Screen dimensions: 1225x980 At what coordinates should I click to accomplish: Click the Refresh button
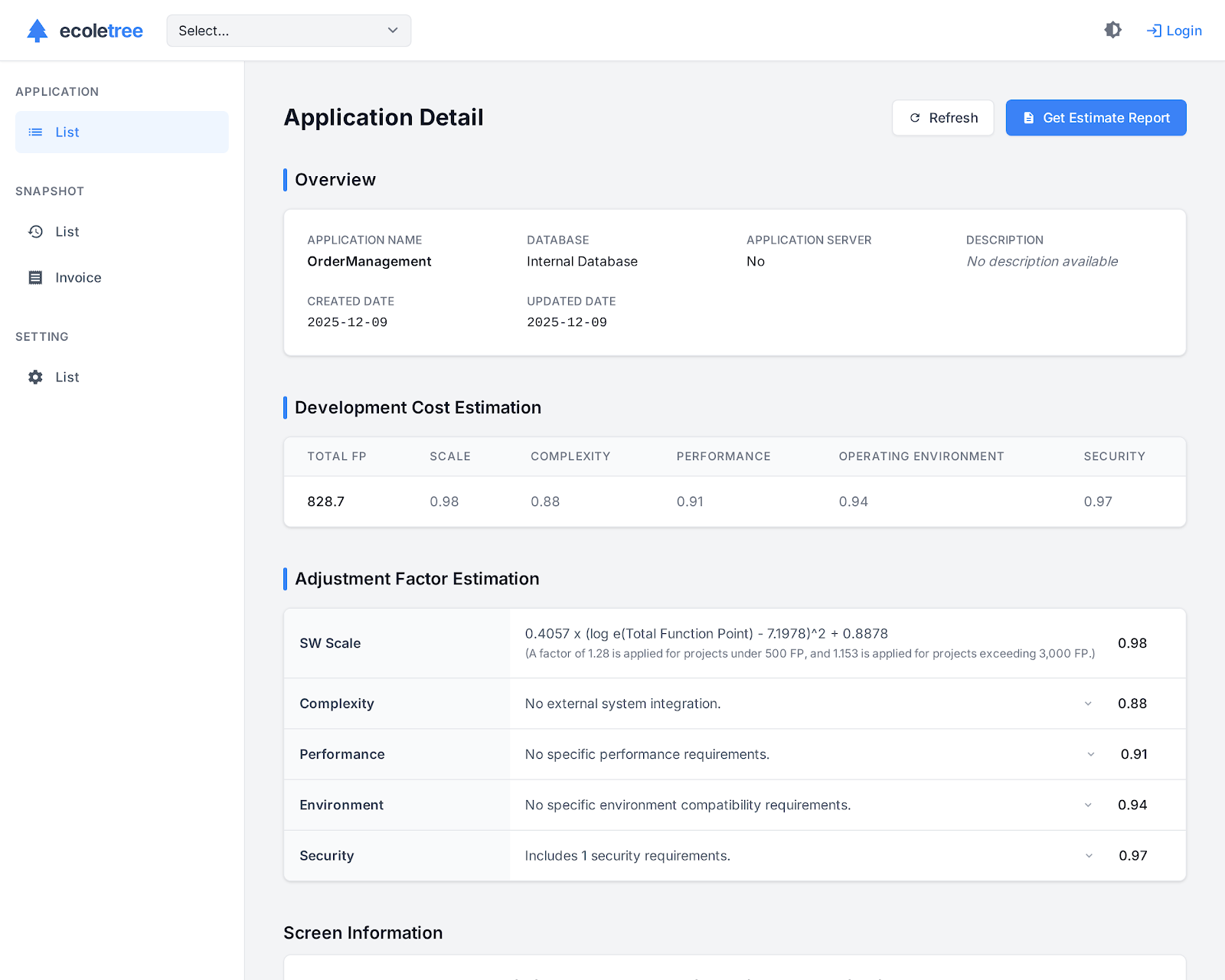pyautogui.click(x=942, y=118)
